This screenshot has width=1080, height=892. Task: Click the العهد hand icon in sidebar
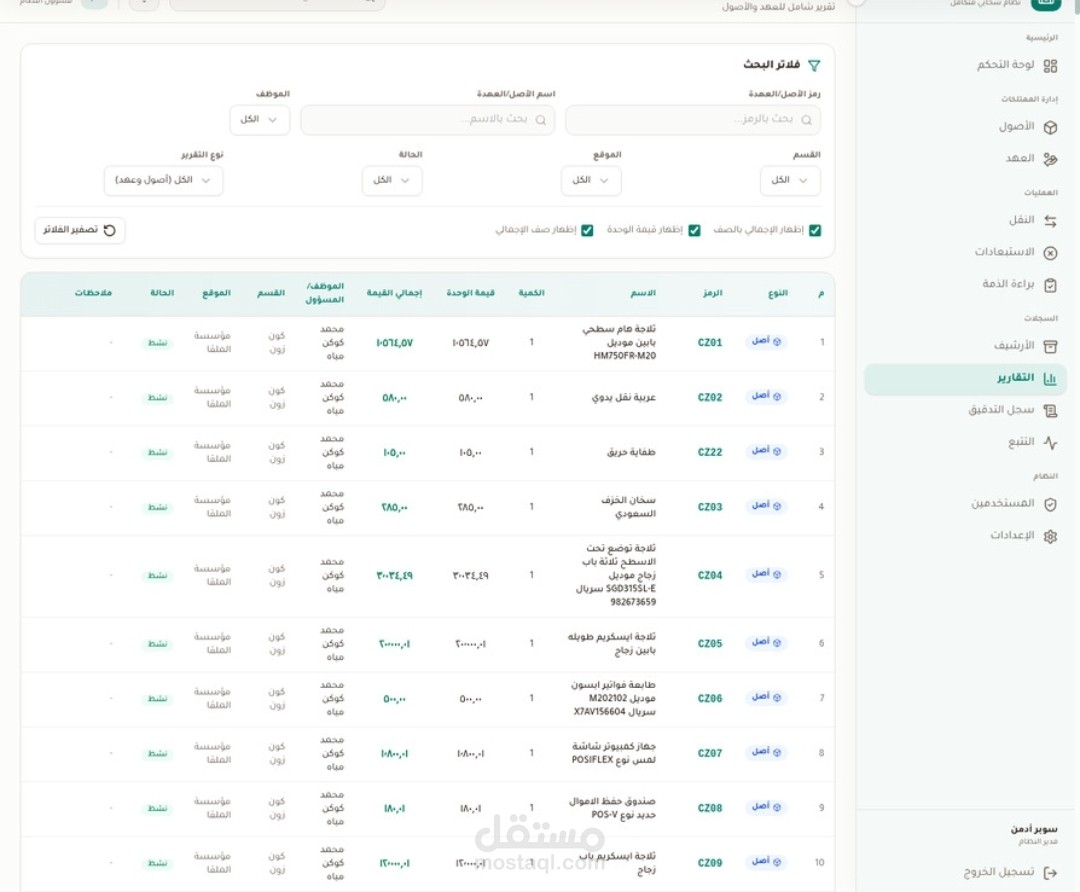1050,159
